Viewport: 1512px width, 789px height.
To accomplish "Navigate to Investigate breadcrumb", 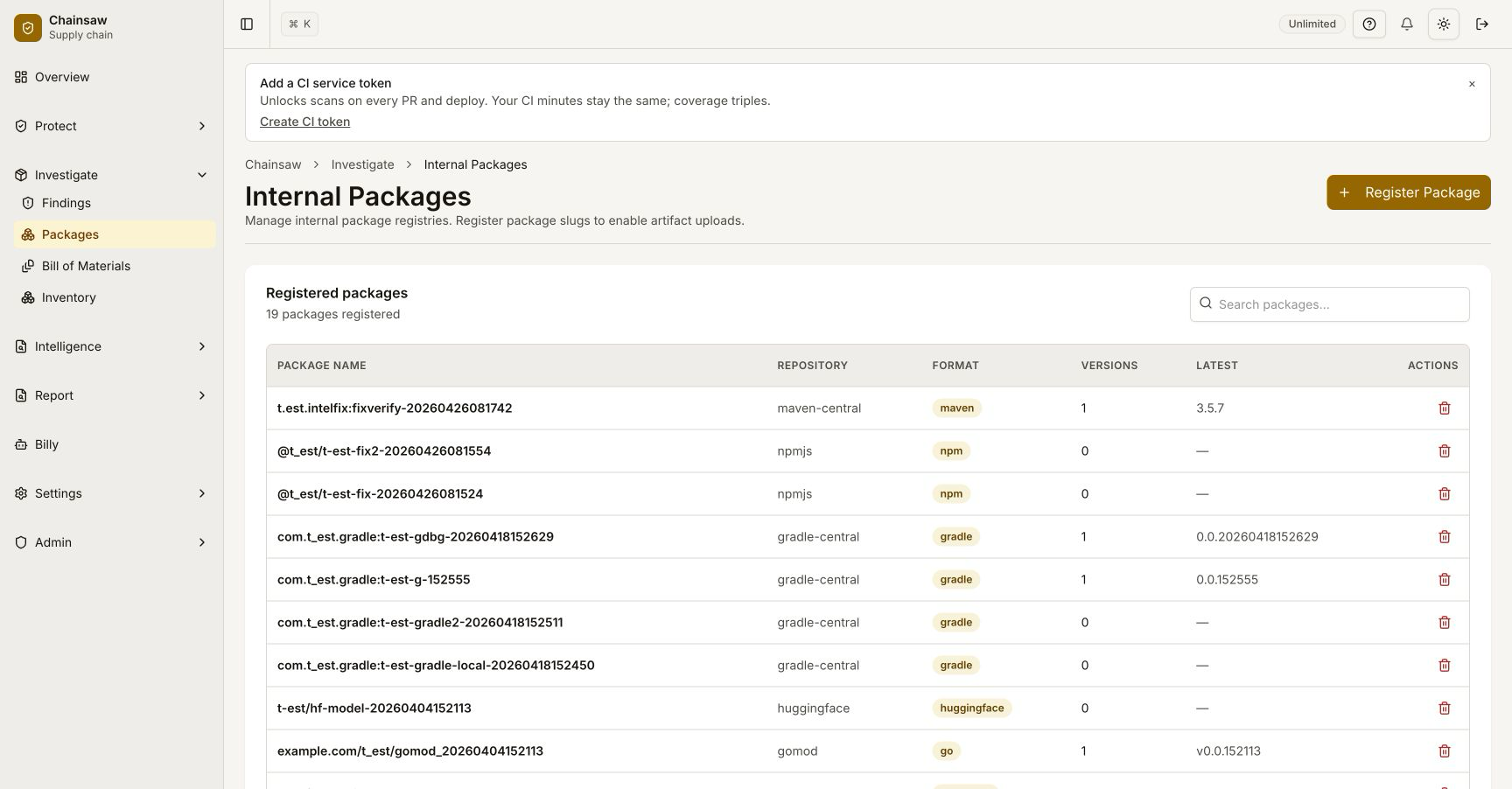I will coord(362,164).
